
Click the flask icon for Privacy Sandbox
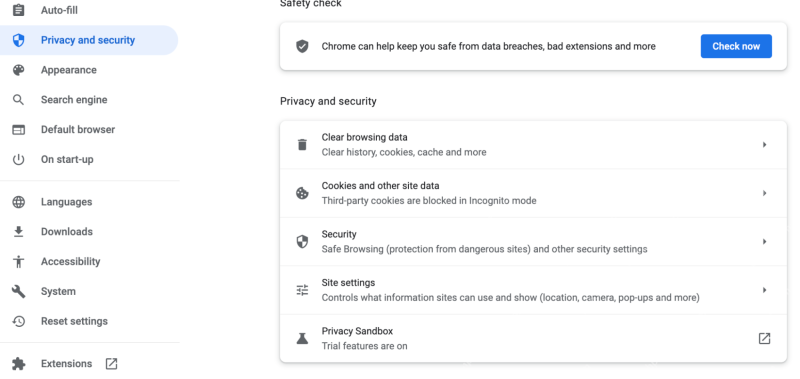point(302,338)
